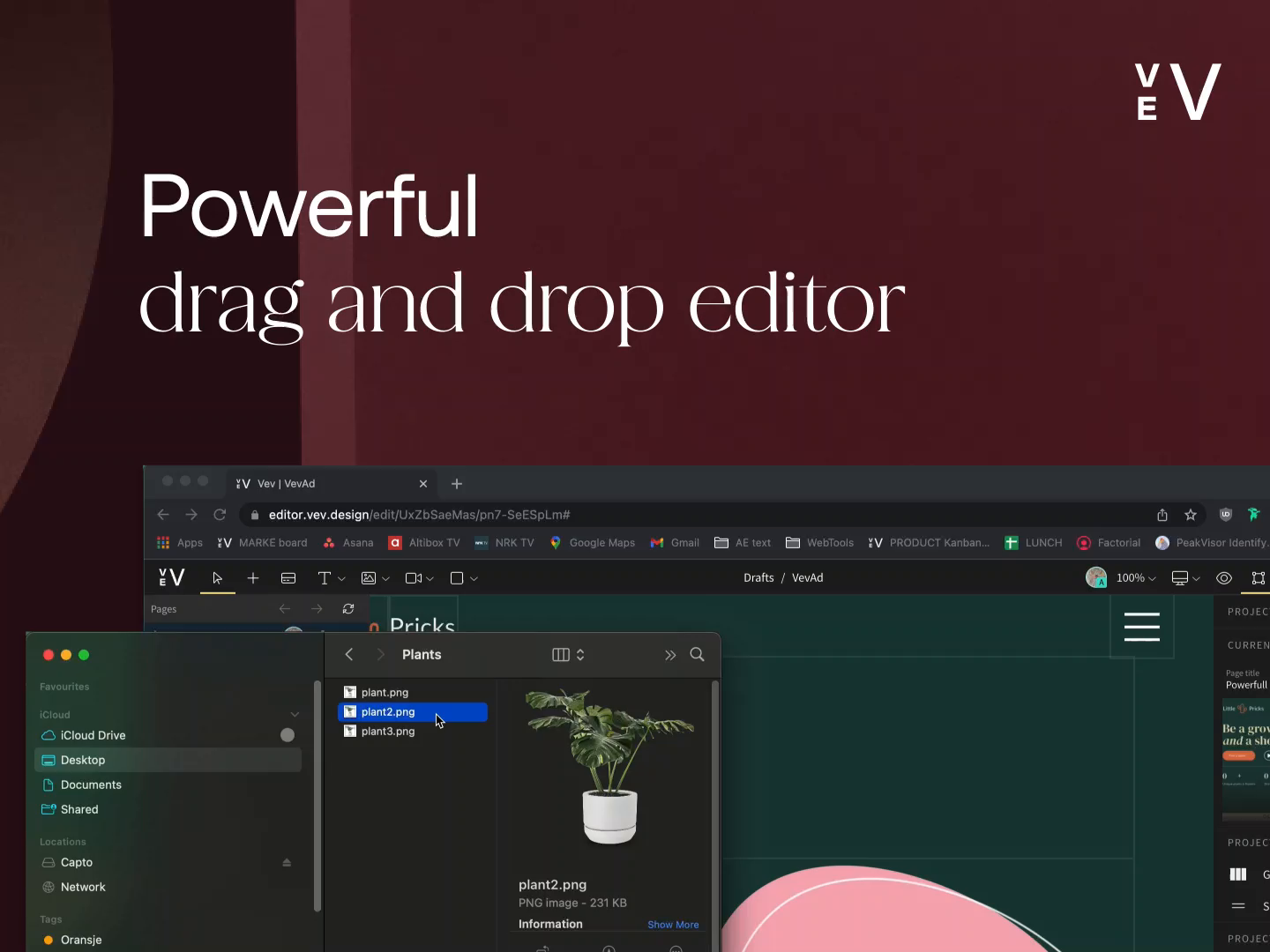Select the Video tool in the toolbar

(415, 578)
